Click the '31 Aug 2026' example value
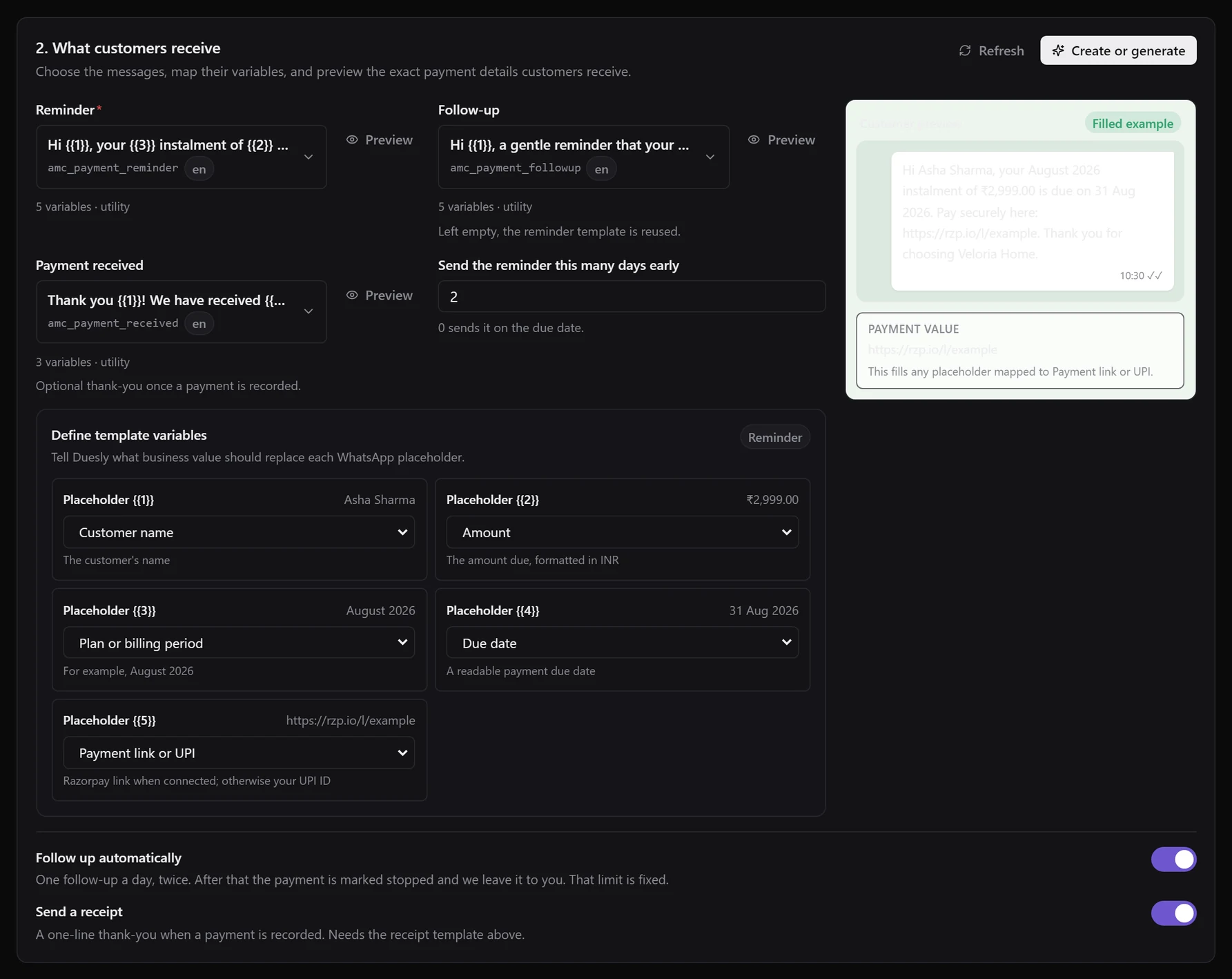Screen dimensions: 1232x979 click(763, 610)
